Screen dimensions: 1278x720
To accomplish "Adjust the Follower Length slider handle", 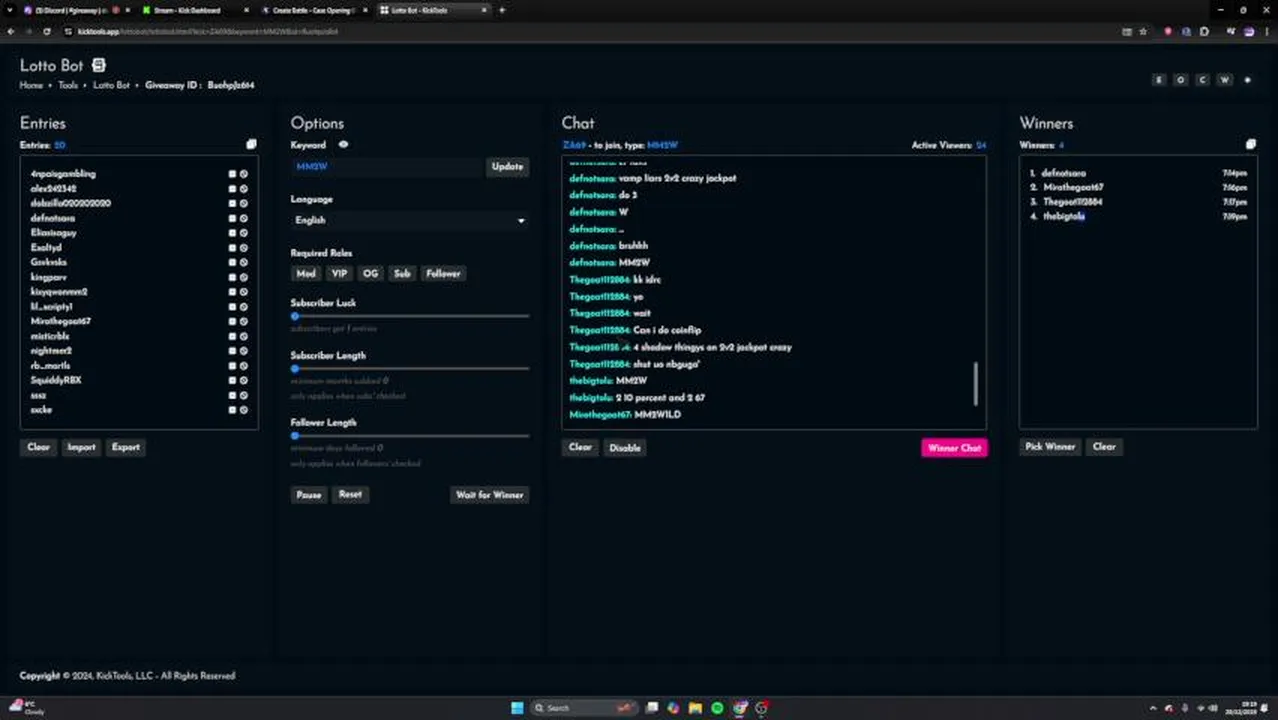I will [x=295, y=436].
